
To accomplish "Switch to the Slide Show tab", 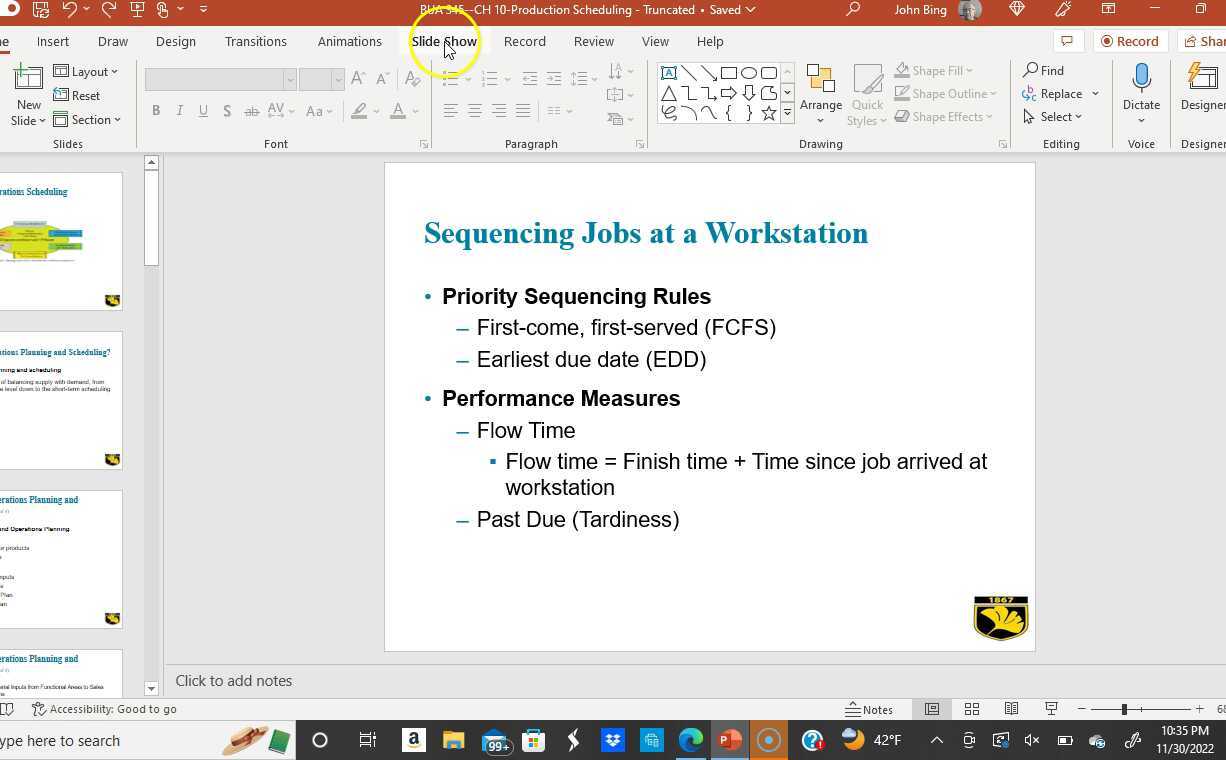I will coord(444,41).
